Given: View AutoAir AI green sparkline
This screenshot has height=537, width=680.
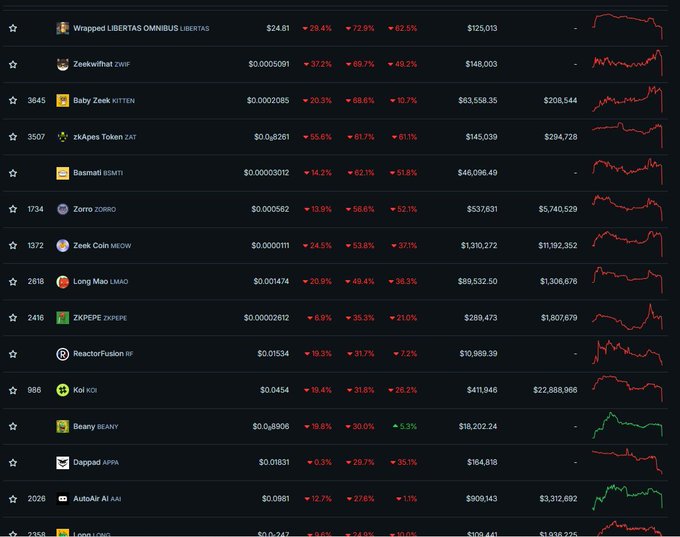Looking at the screenshot, I should [x=628, y=498].
